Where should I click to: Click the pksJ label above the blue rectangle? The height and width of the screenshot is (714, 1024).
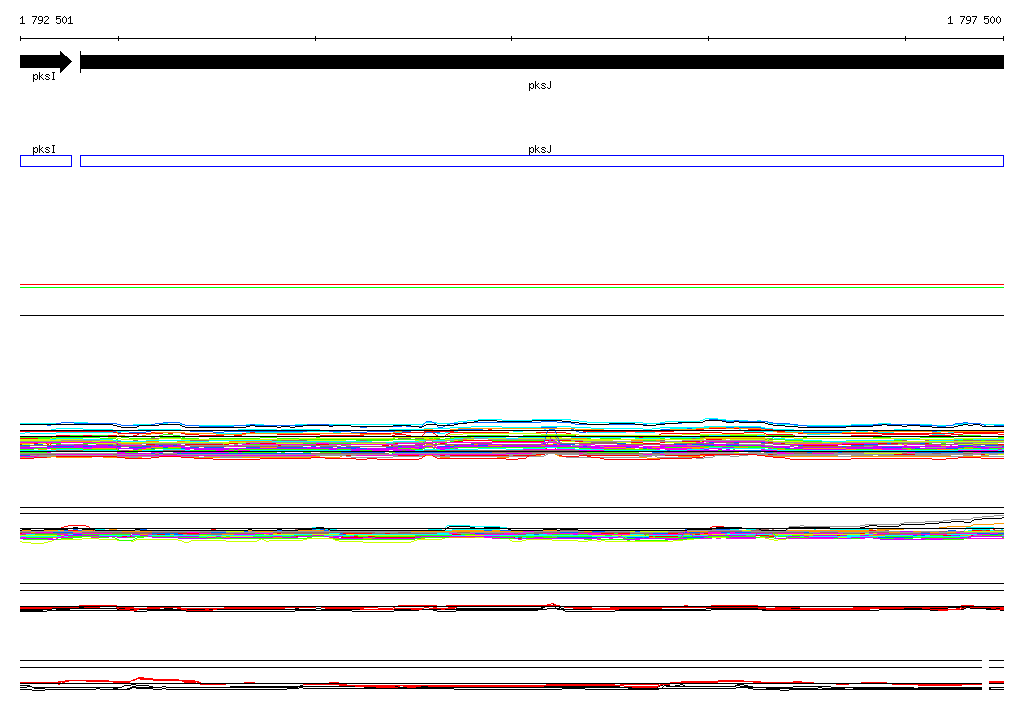540,149
